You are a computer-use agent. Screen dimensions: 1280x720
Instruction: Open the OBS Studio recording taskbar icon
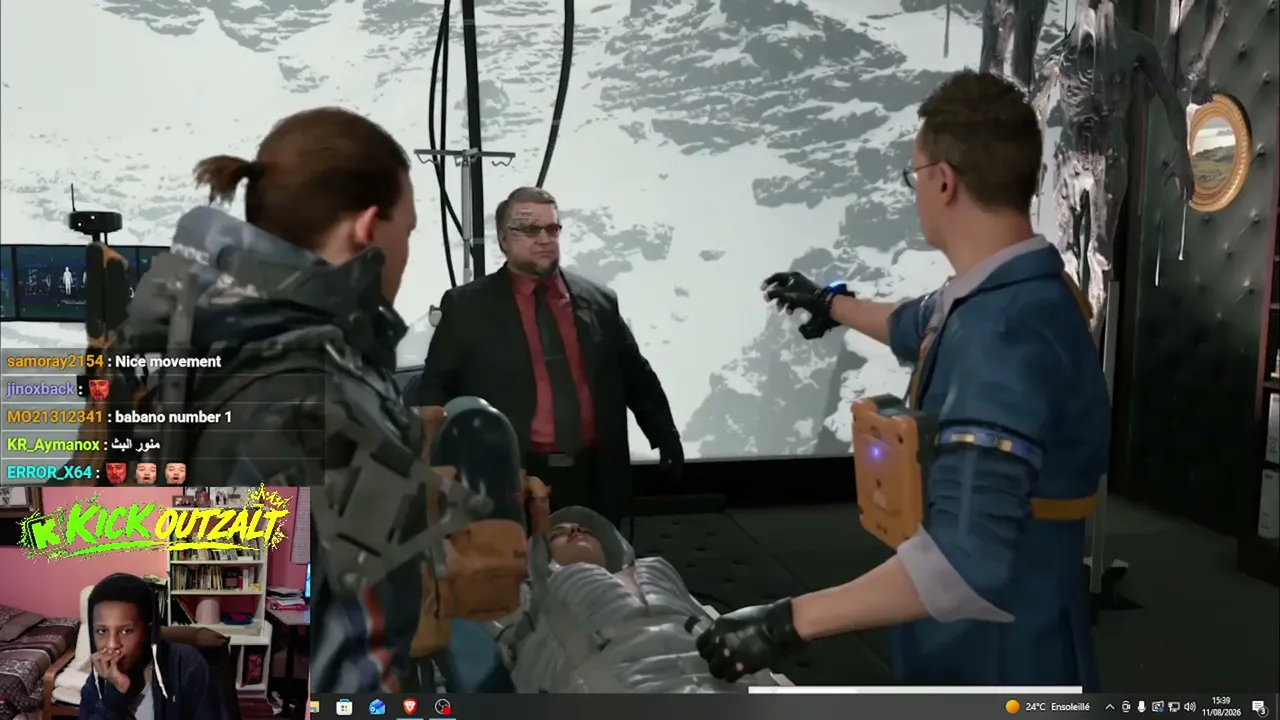(x=443, y=707)
